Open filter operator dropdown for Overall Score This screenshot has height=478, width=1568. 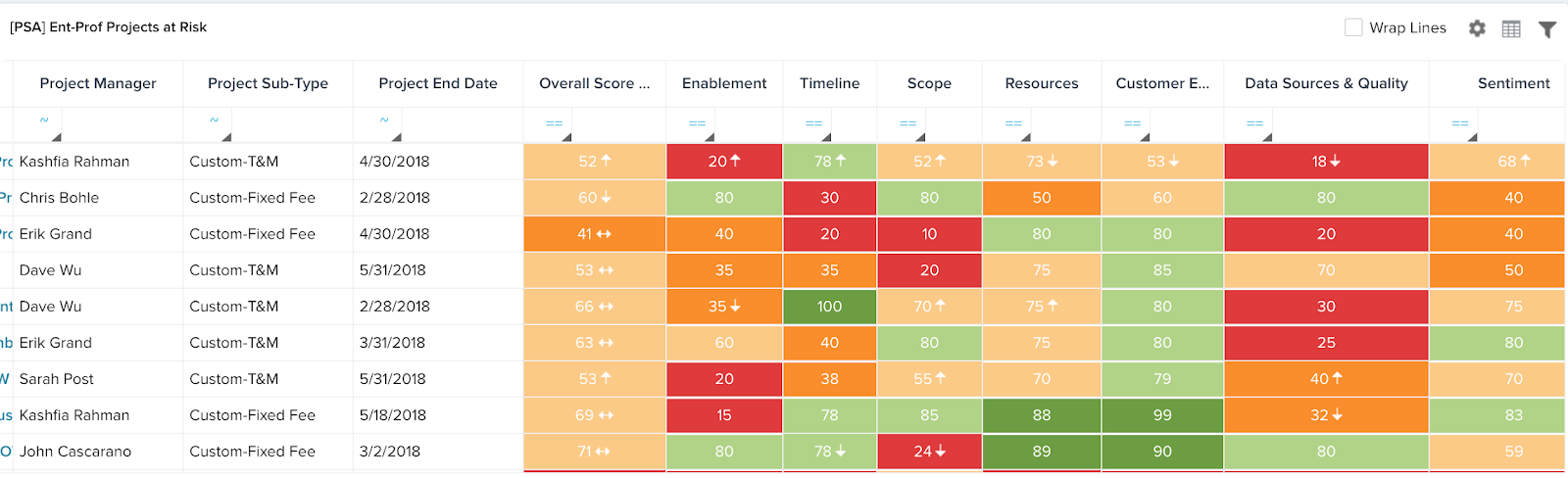(x=555, y=123)
